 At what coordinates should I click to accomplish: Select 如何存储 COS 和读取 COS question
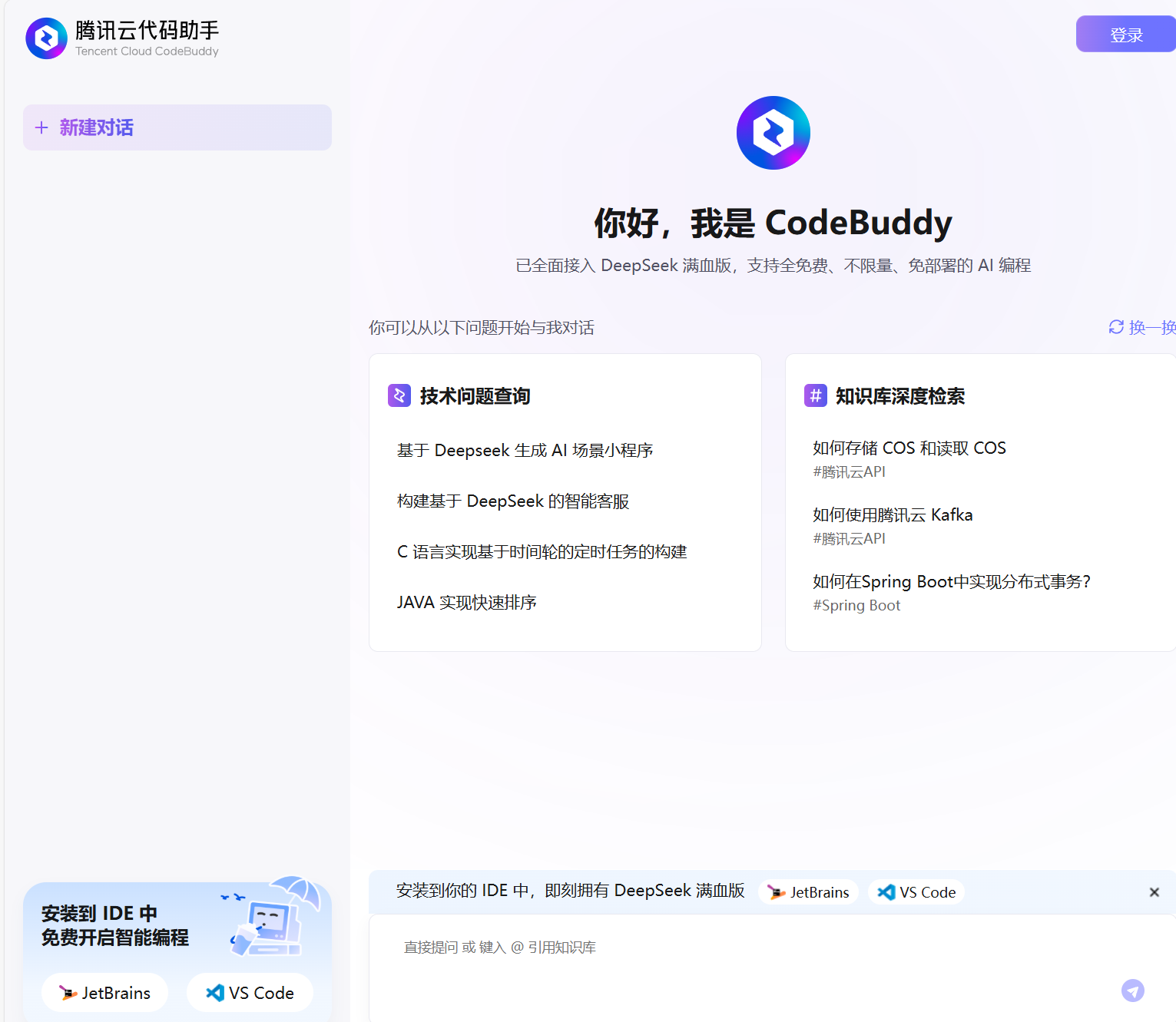coord(909,448)
